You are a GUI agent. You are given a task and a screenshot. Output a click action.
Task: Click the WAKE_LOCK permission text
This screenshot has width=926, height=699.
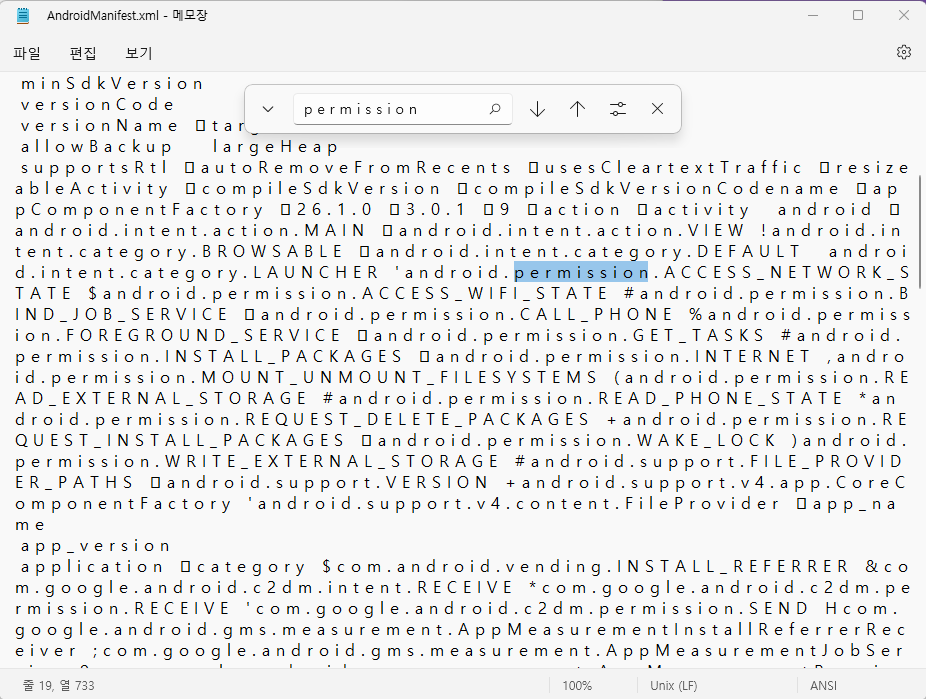[706, 440]
